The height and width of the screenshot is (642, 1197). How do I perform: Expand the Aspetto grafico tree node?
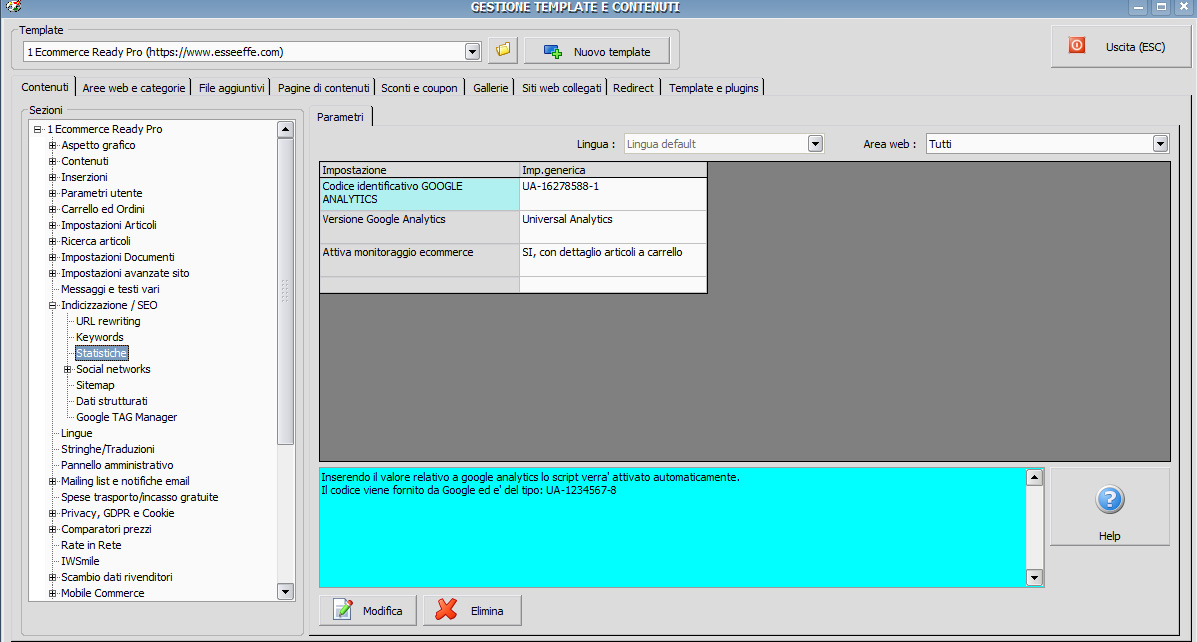coord(53,145)
